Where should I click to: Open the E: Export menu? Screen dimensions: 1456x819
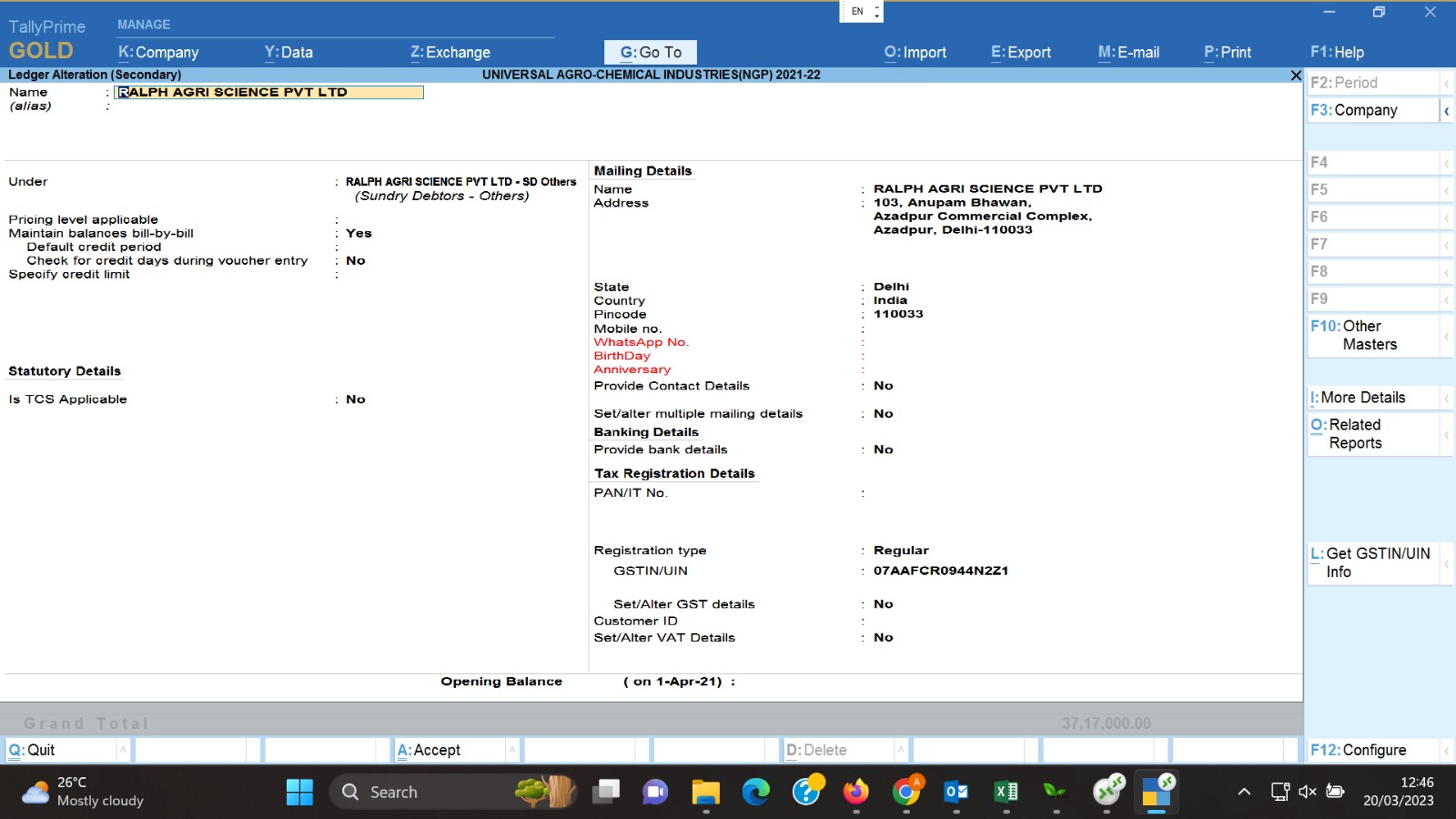pos(1020,53)
